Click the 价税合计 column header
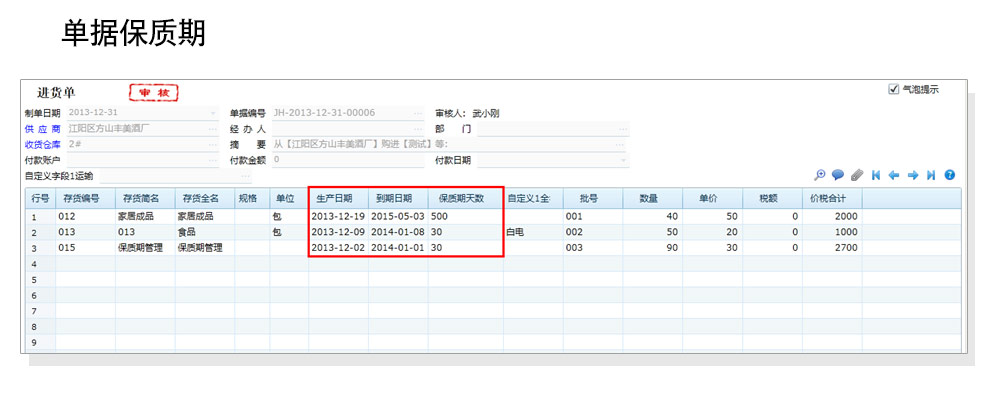This screenshot has width=1000, height=395. (x=832, y=198)
